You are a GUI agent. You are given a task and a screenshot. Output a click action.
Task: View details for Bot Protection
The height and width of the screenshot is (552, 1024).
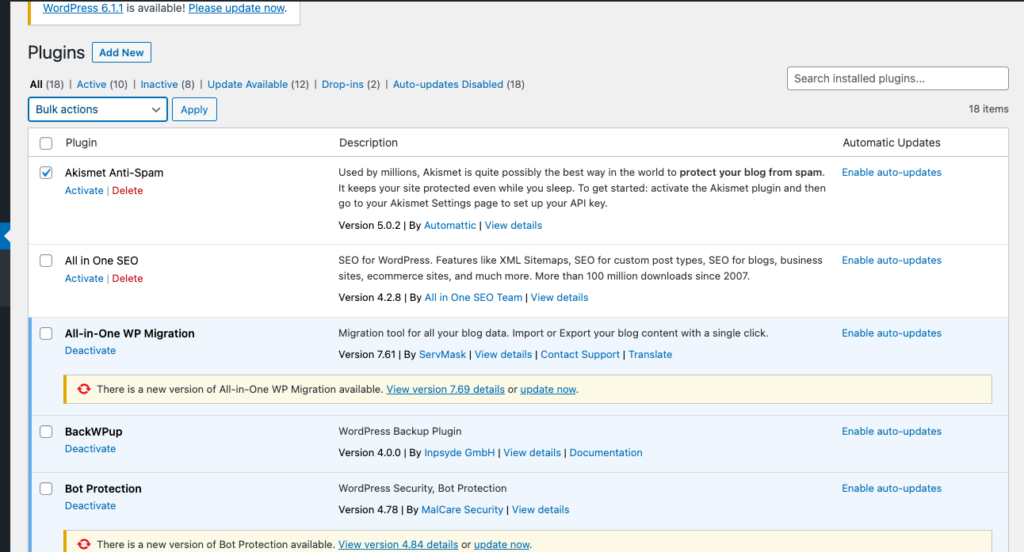(x=540, y=510)
